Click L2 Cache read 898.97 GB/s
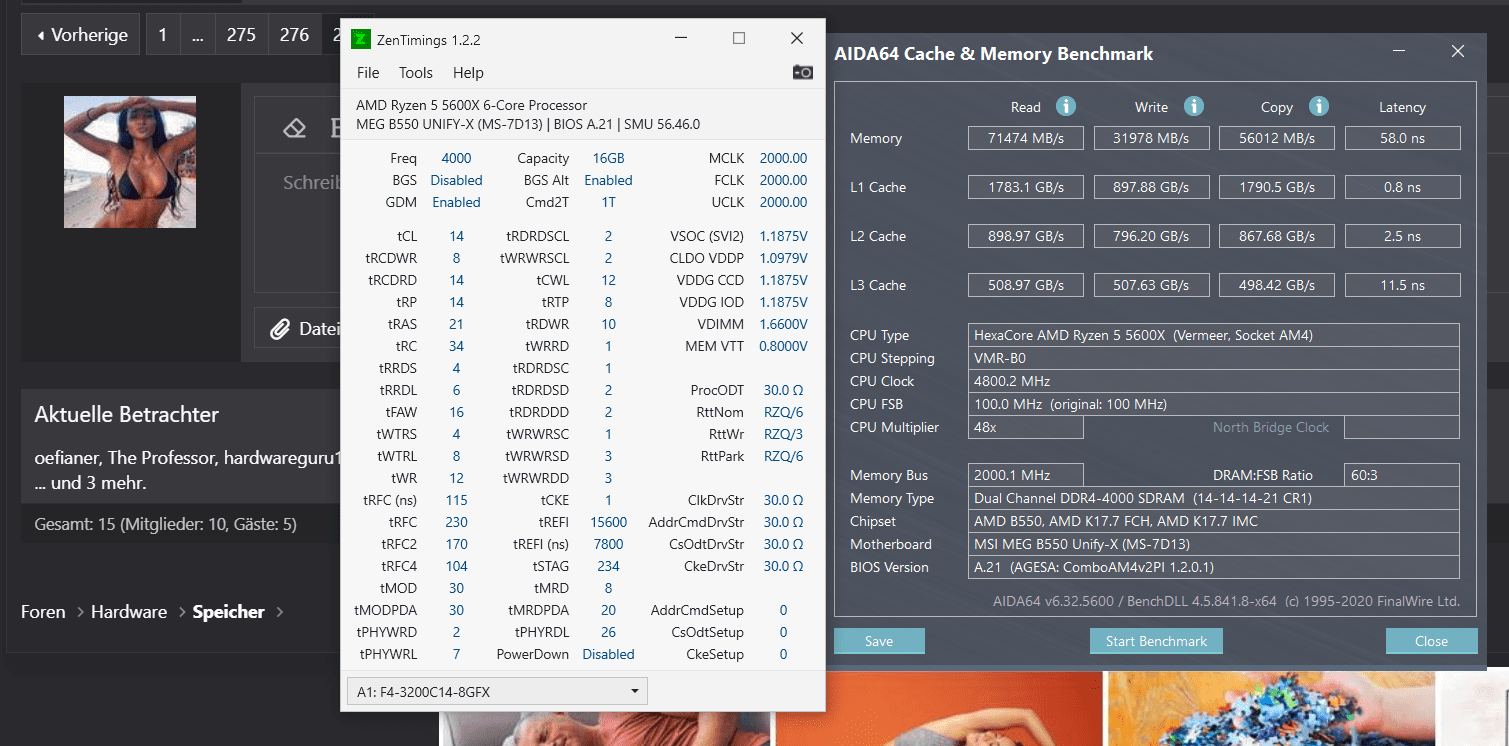The width and height of the screenshot is (1509, 746). click(1026, 236)
